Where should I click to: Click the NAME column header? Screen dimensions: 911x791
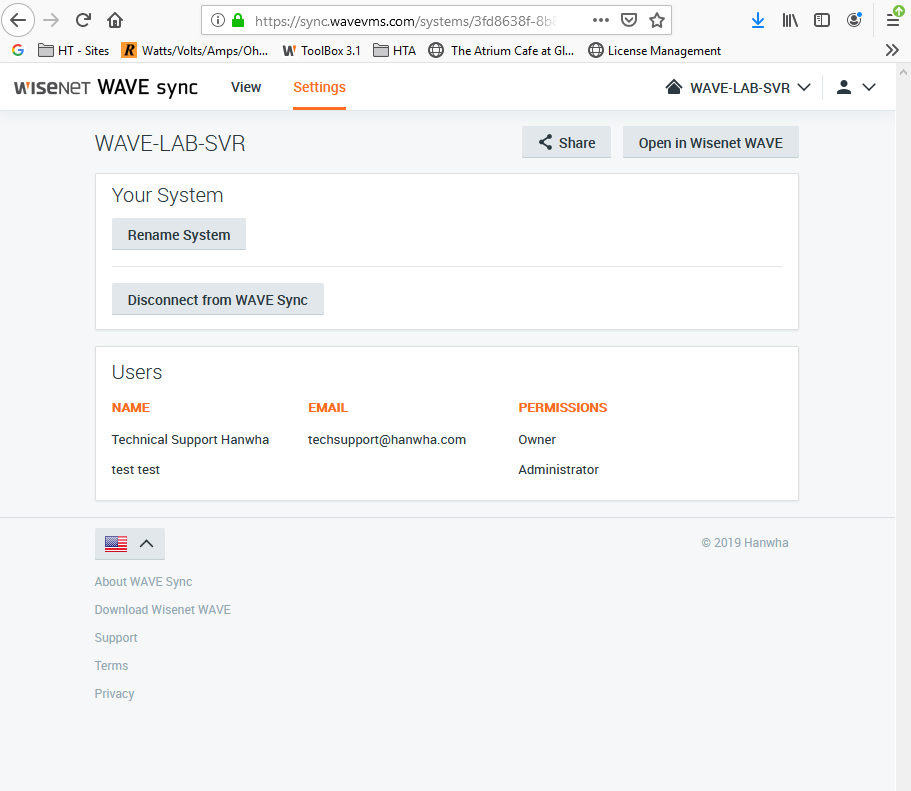pos(131,407)
